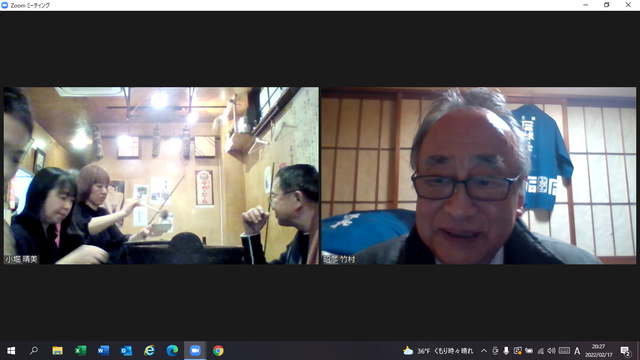Open Google Chrome from the taskbar
The width and height of the screenshot is (640, 360).
click(218, 351)
